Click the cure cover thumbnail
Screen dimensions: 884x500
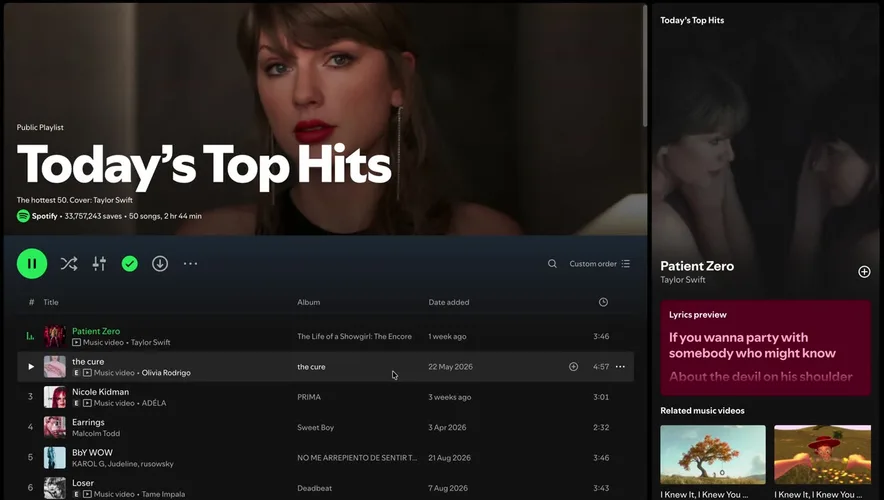coord(55,366)
